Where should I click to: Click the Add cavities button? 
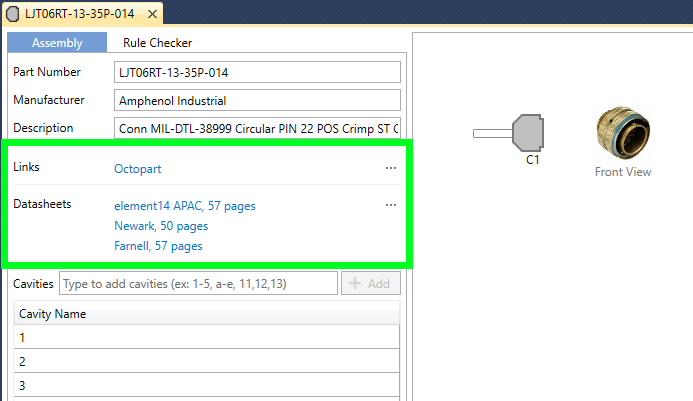click(371, 283)
